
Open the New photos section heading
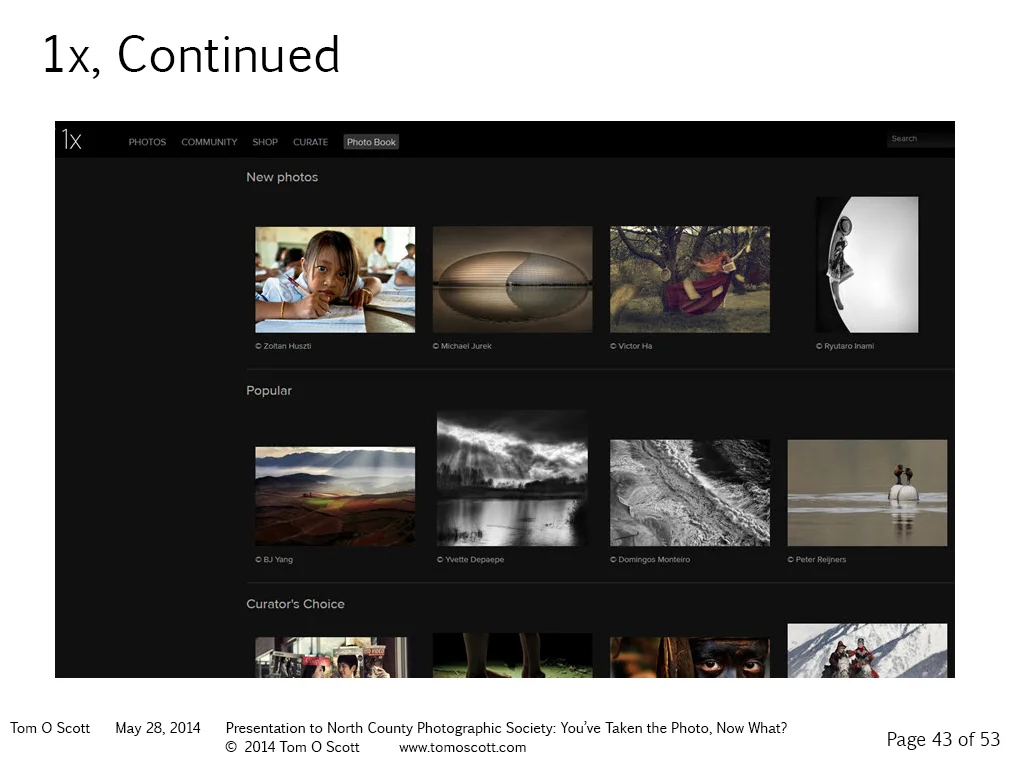click(282, 177)
